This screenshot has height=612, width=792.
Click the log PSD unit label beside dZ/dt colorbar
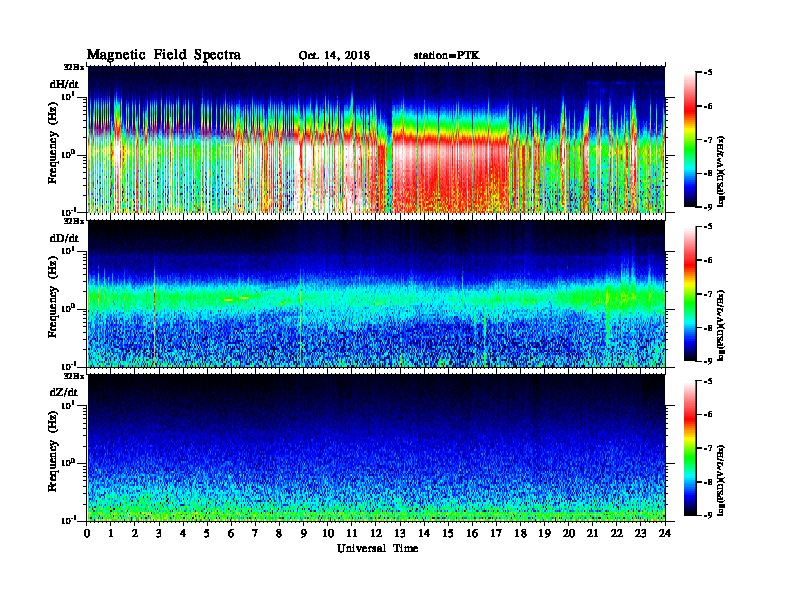[x=721, y=480]
